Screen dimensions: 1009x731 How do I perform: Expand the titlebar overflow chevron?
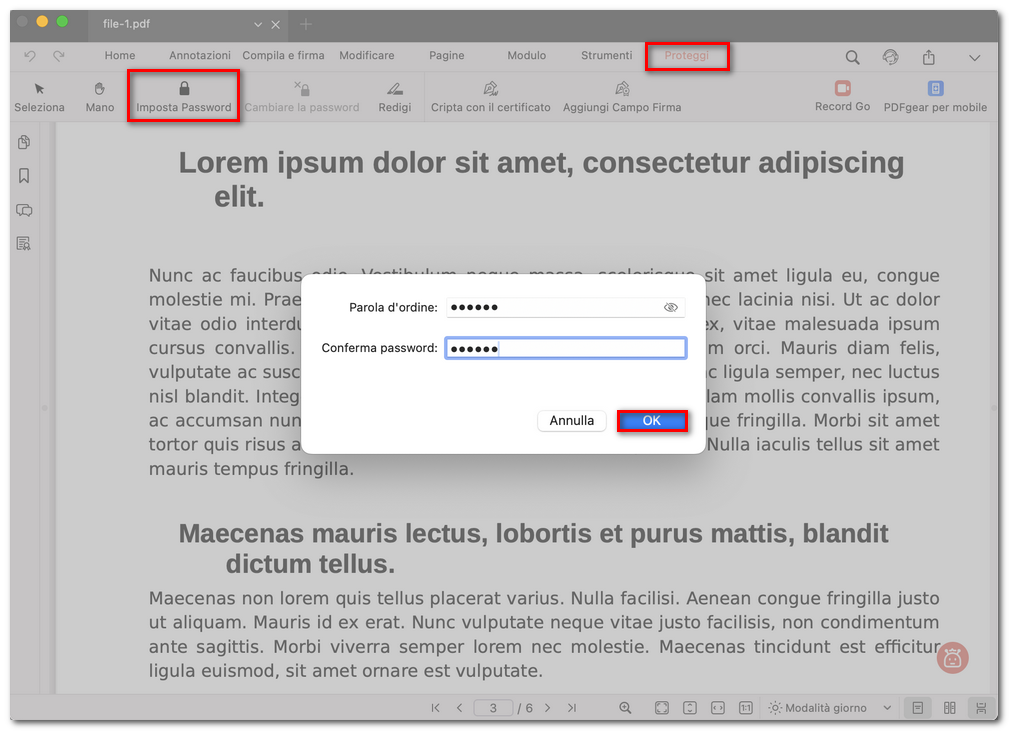975,57
